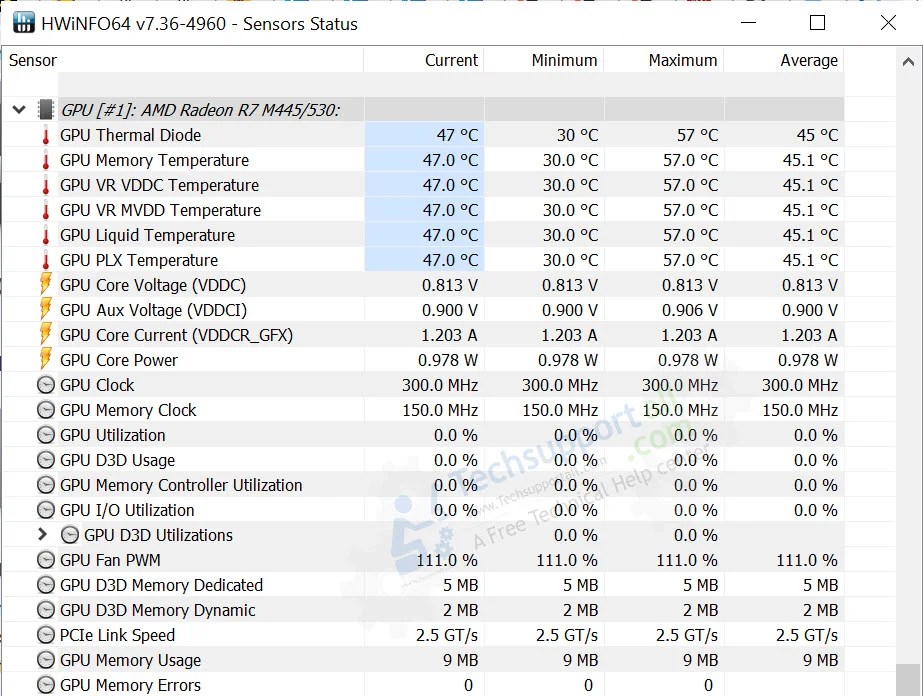Click the HWiNFO64 icon in the title bar

point(22,23)
